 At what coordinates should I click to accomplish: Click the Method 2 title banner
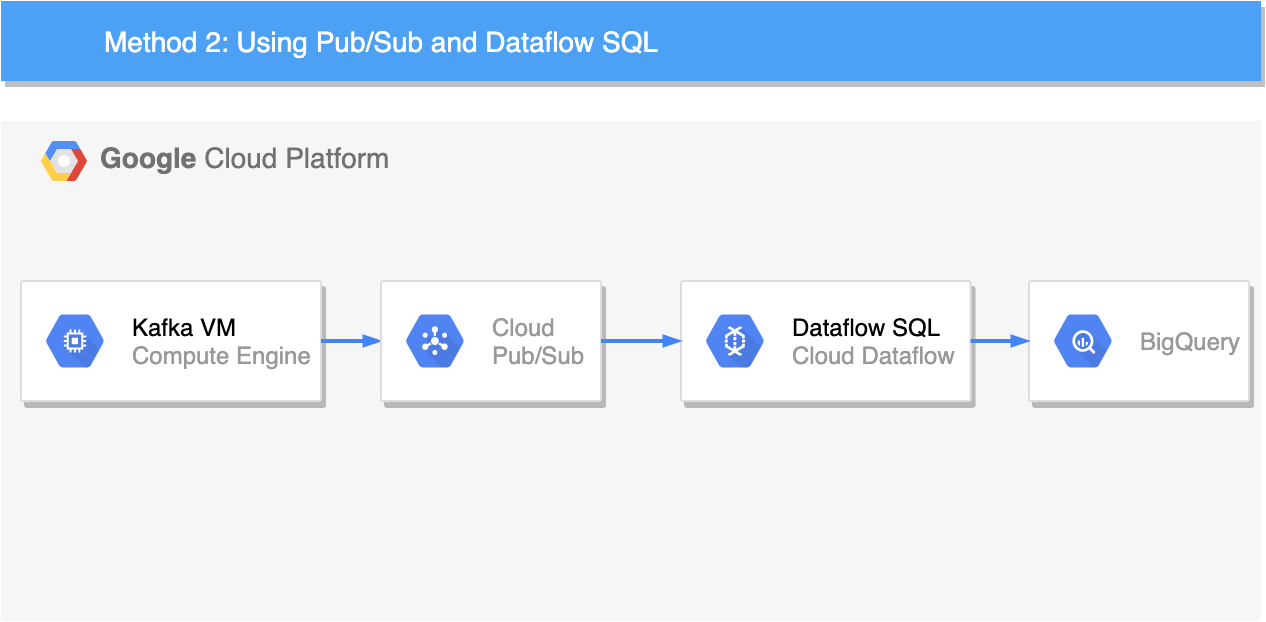(380, 42)
